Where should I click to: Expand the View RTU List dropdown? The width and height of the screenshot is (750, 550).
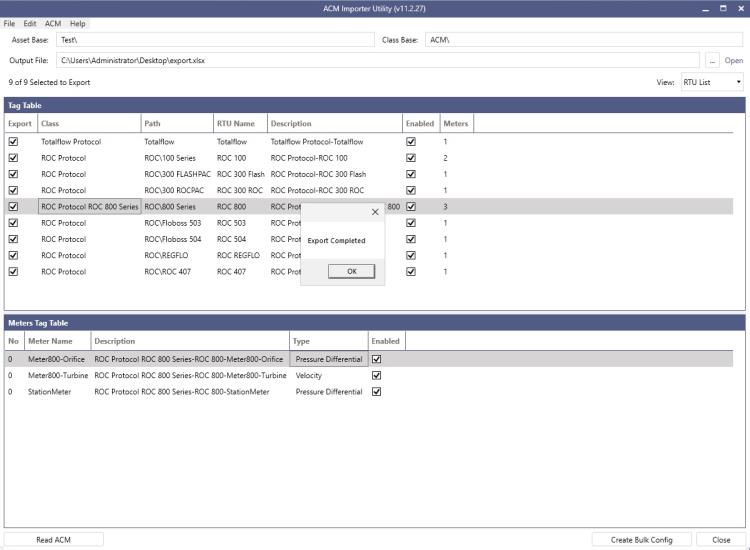coord(713,82)
